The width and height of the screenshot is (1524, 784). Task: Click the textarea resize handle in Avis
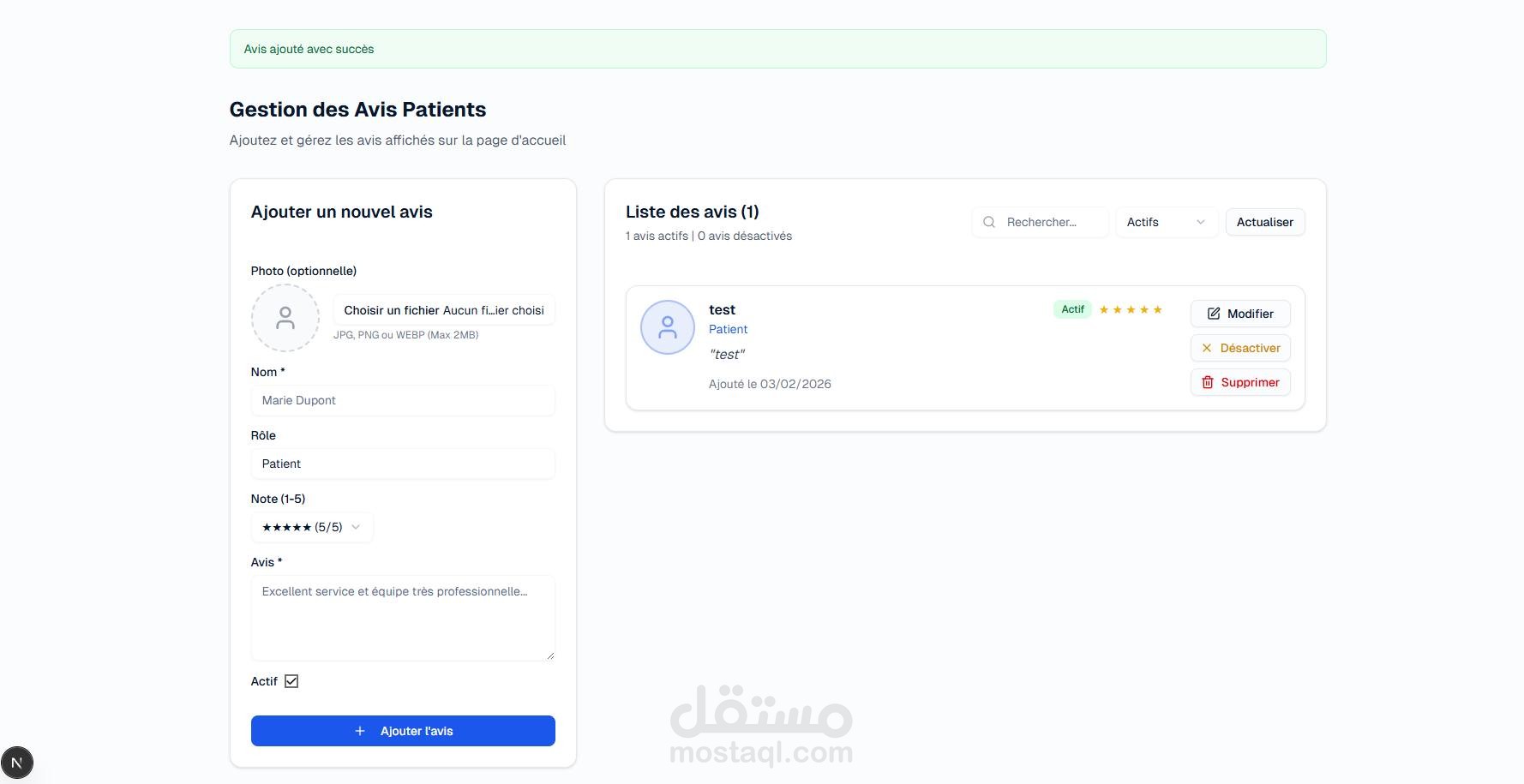549,655
